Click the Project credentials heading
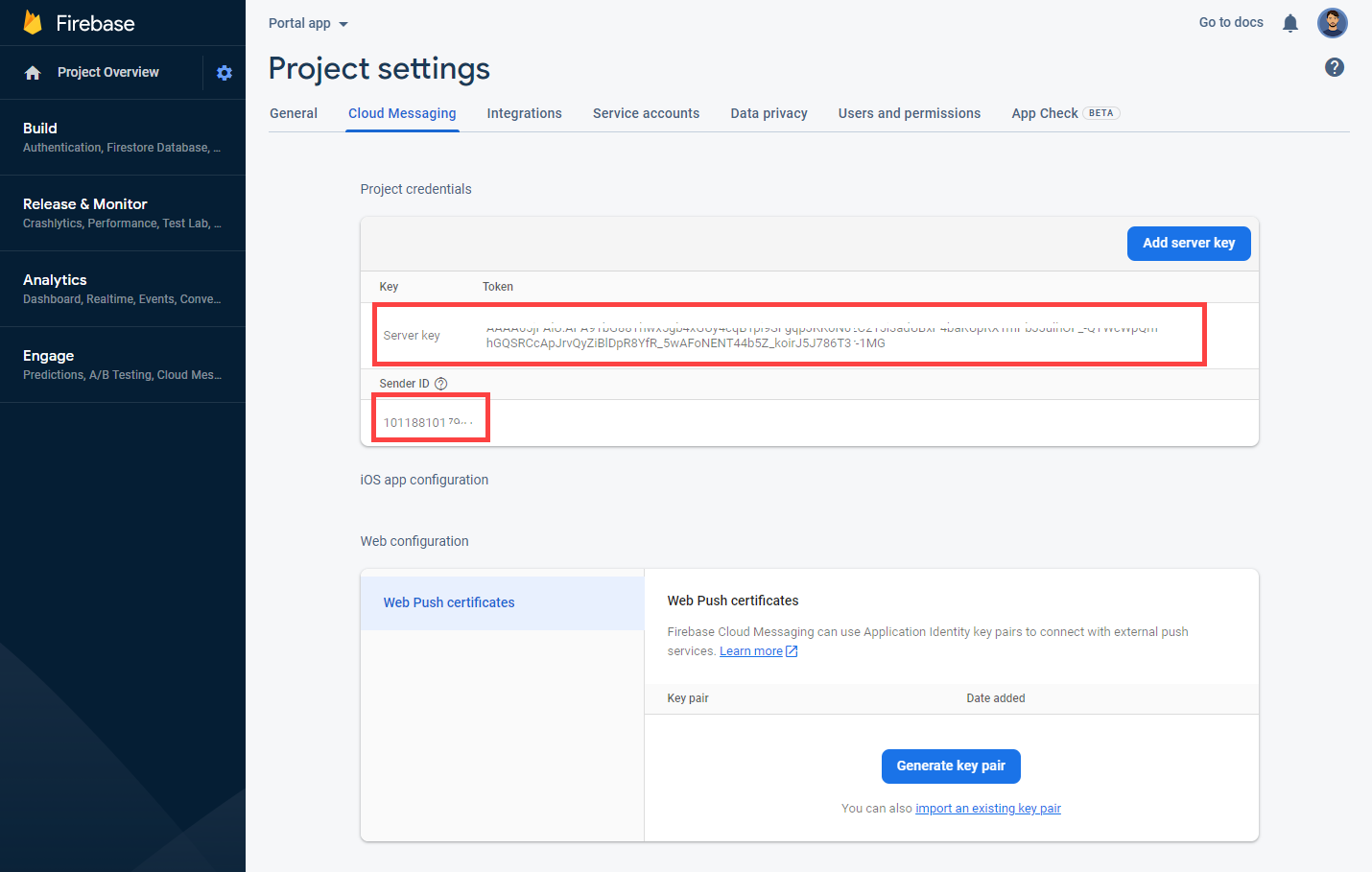The width and height of the screenshot is (1372, 872). tap(415, 189)
